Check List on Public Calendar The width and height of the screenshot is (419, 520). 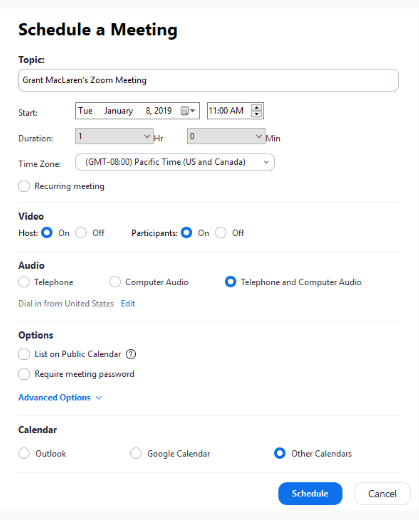point(24,354)
